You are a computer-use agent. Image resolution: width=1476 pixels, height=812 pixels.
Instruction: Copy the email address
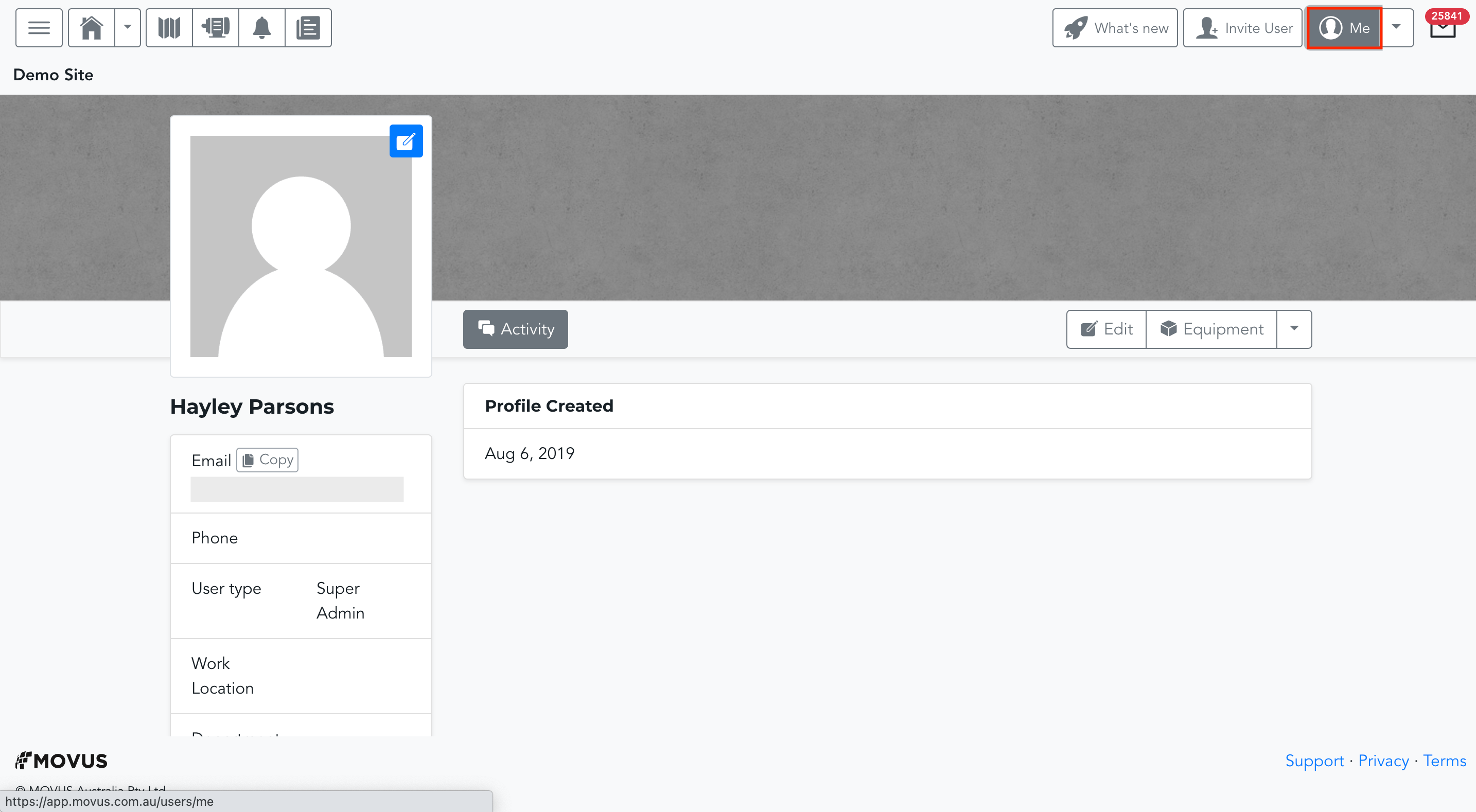pyautogui.click(x=267, y=460)
